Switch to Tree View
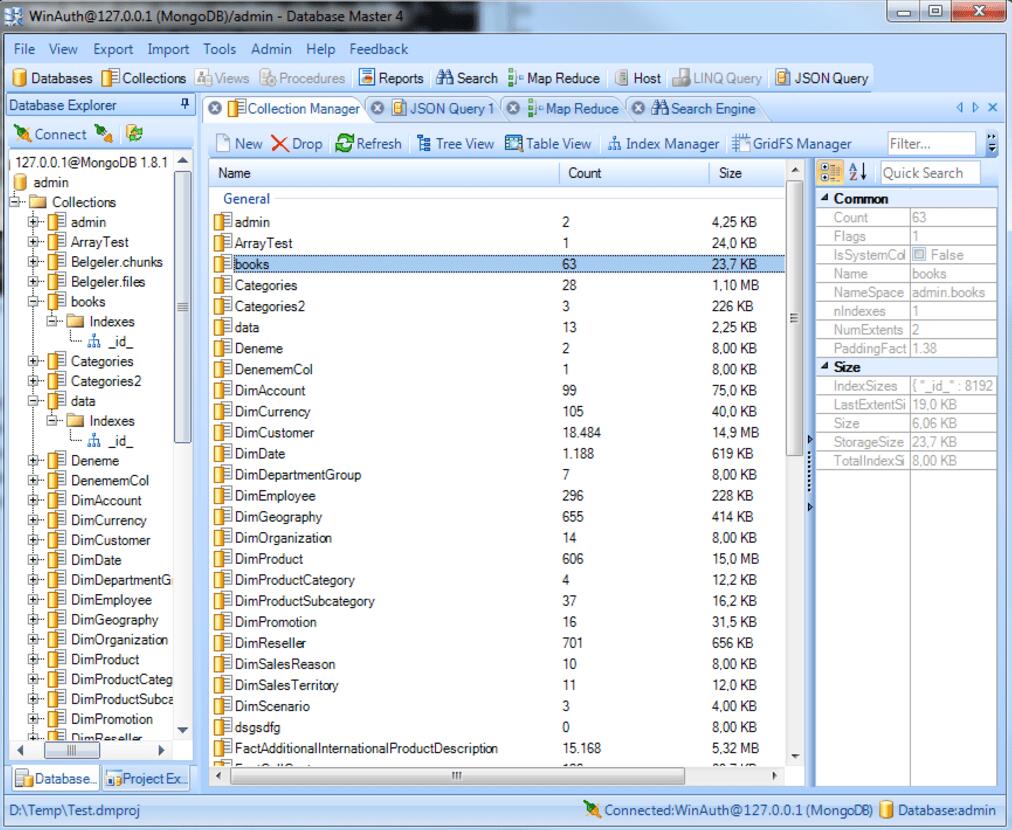This screenshot has width=1012, height=830. pos(456,143)
